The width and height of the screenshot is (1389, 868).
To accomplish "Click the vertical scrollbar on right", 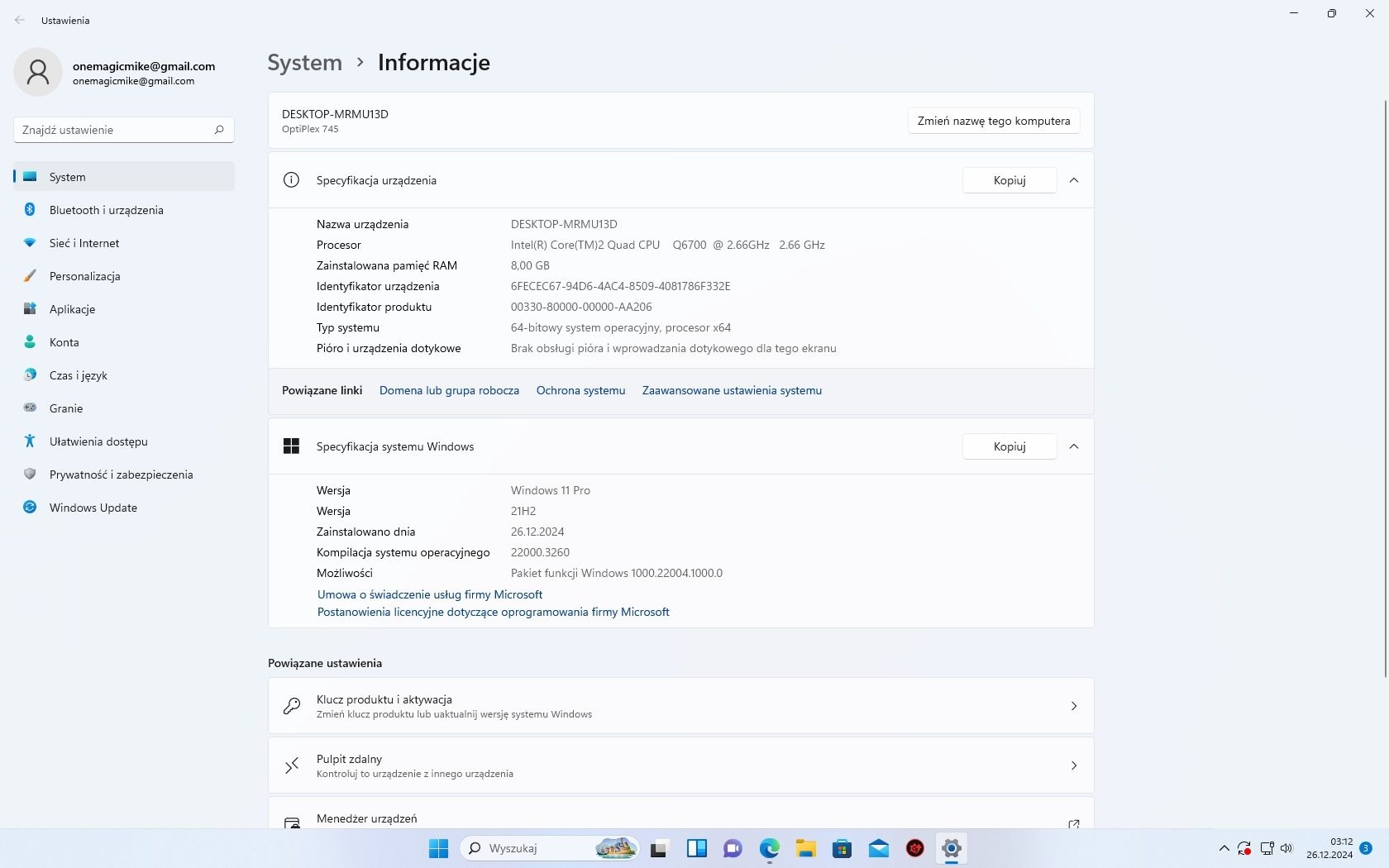I will tap(1385, 389).
